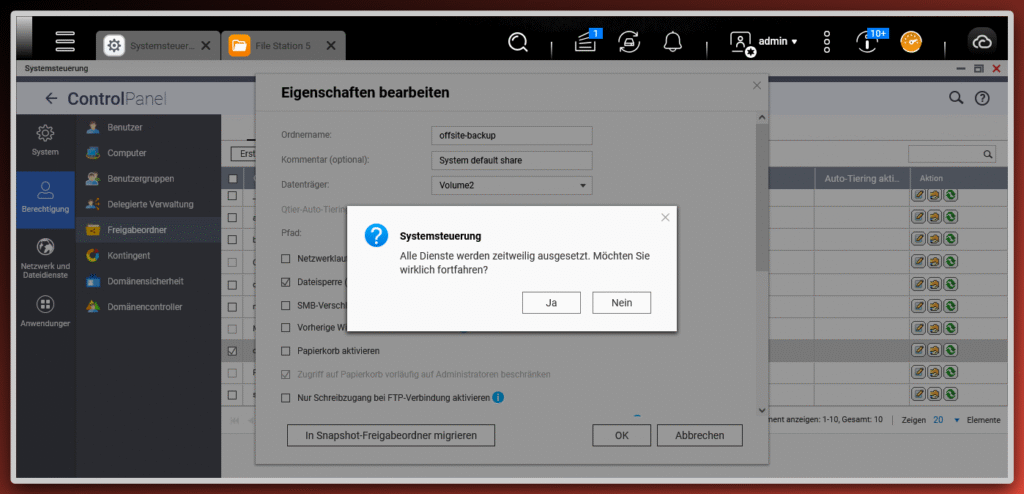Open the notifications bell
The width and height of the screenshot is (1024, 494).
click(673, 42)
